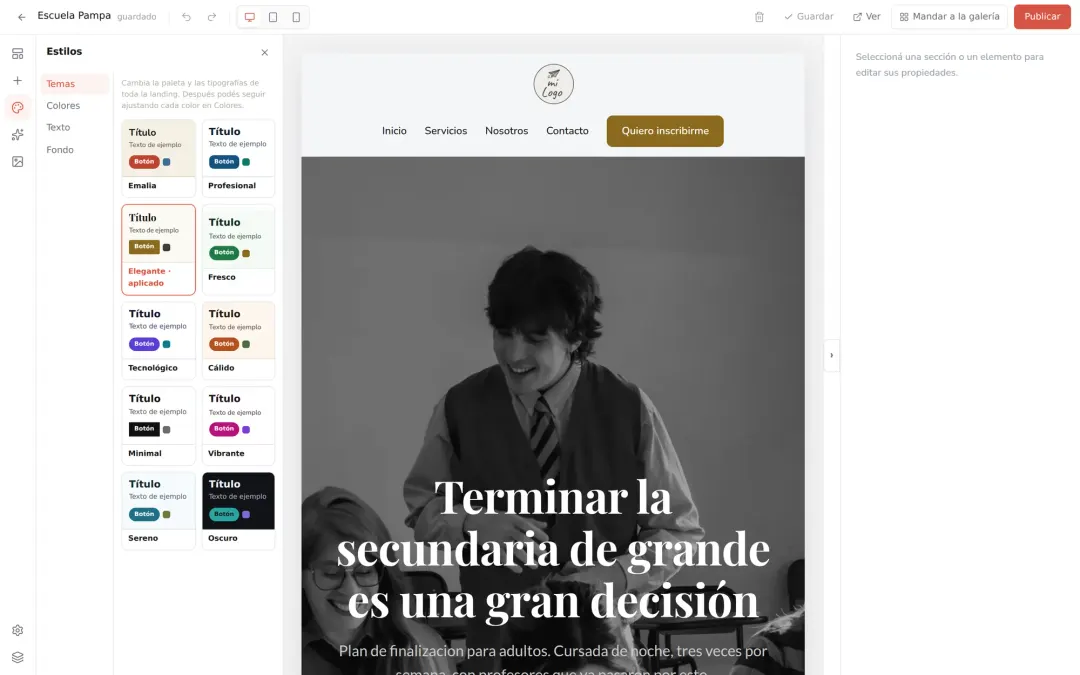This screenshot has height=675, width=1080.
Task: Click the plus add-element icon
Action: (18, 81)
